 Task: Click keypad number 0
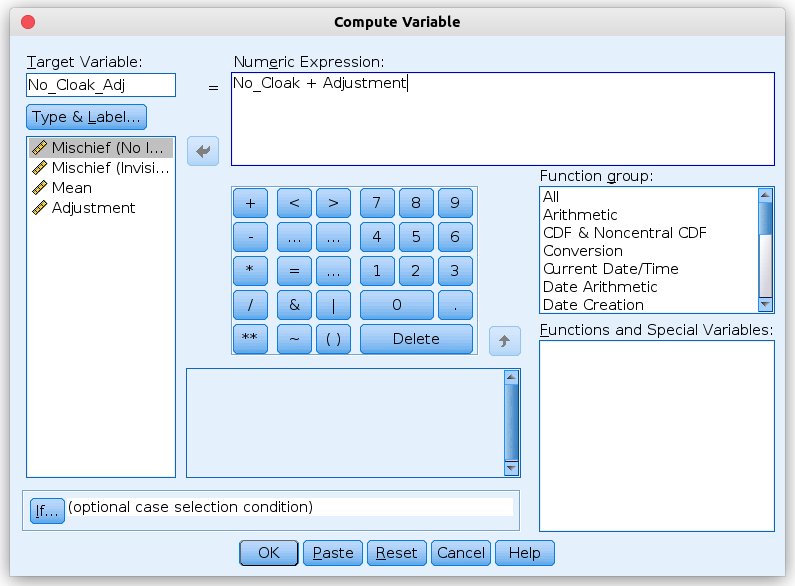pyautogui.click(x=397, y=305)
